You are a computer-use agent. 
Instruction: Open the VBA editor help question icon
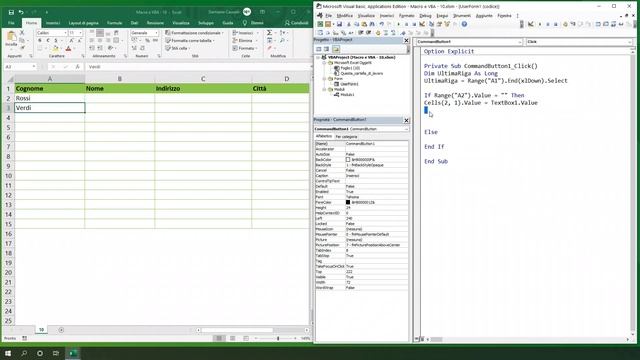click(x=464, y=24)
